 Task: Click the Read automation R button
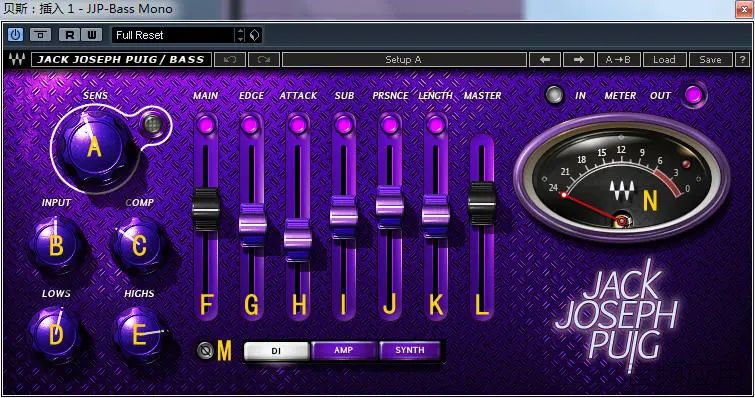point(69,35)
